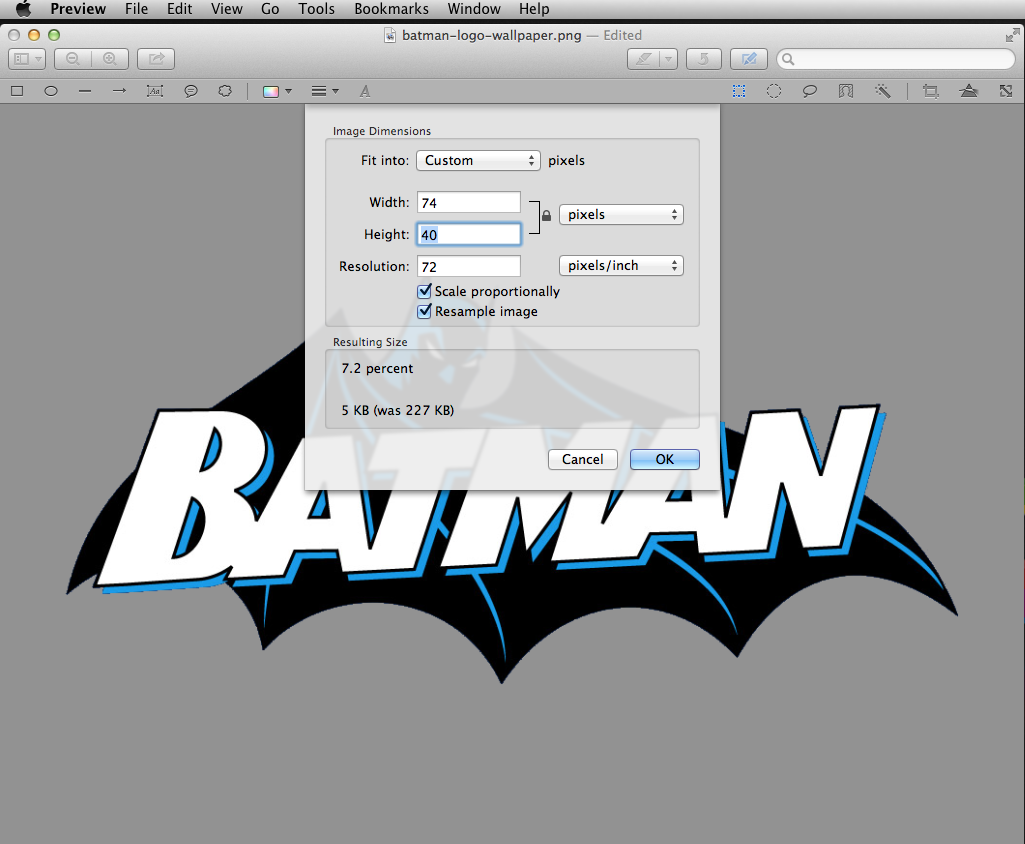Select the rectangle shape tool
The width and height of the screenshot is (1025, 844).
coord(17,91)
